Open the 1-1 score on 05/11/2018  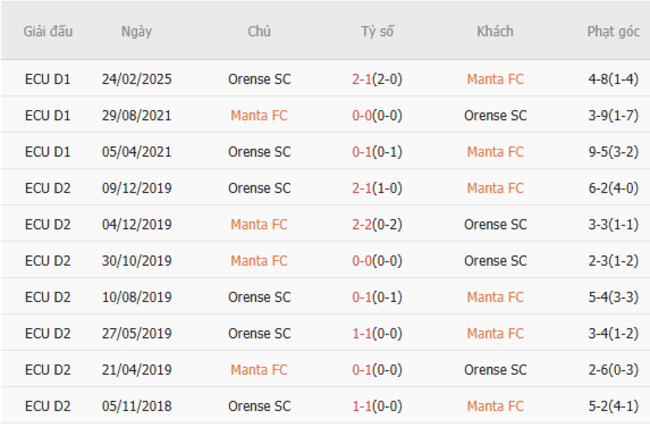(363, 406)
